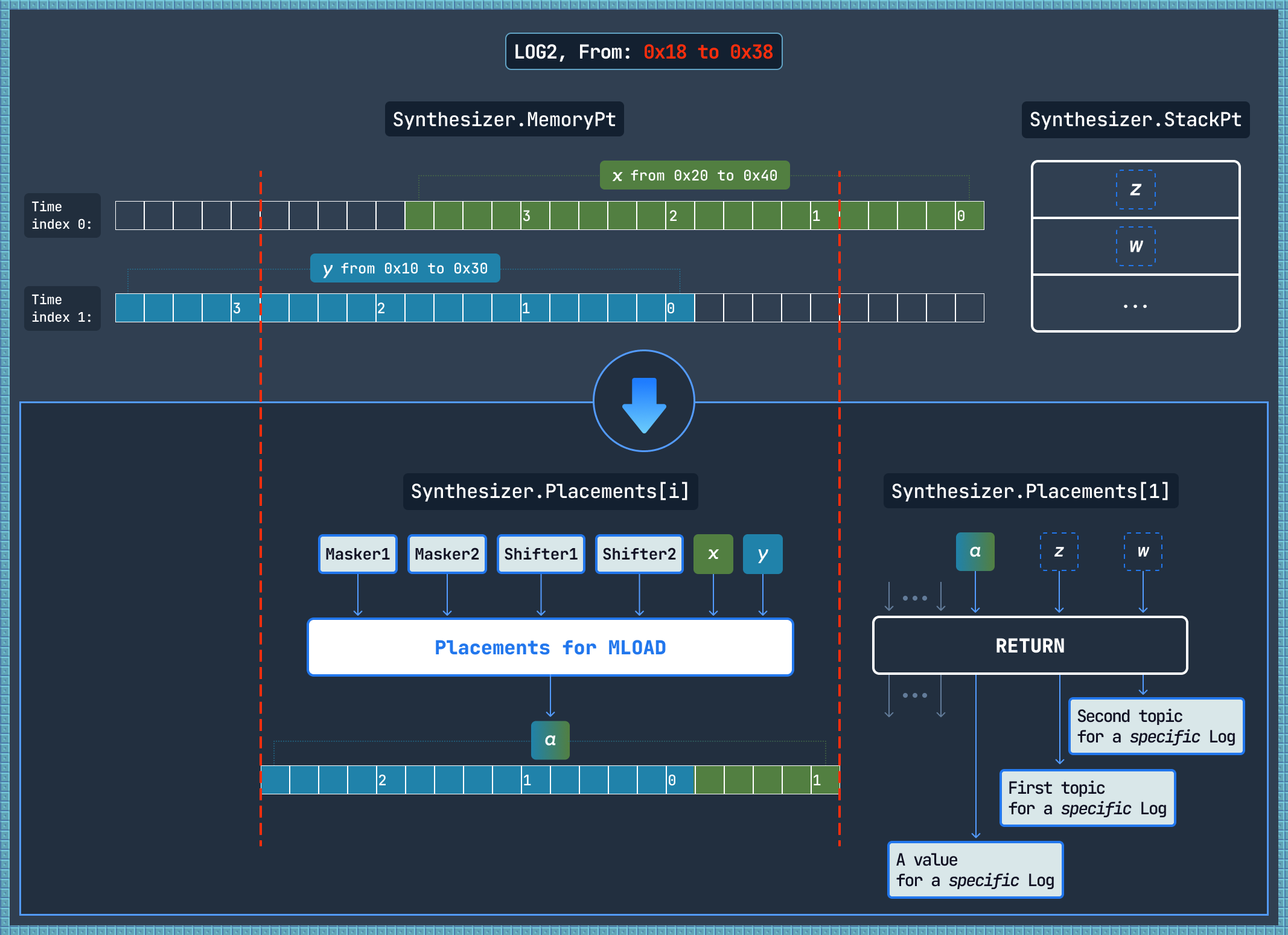
Task: Select the Shifter2 box
Action: [639, 554]
